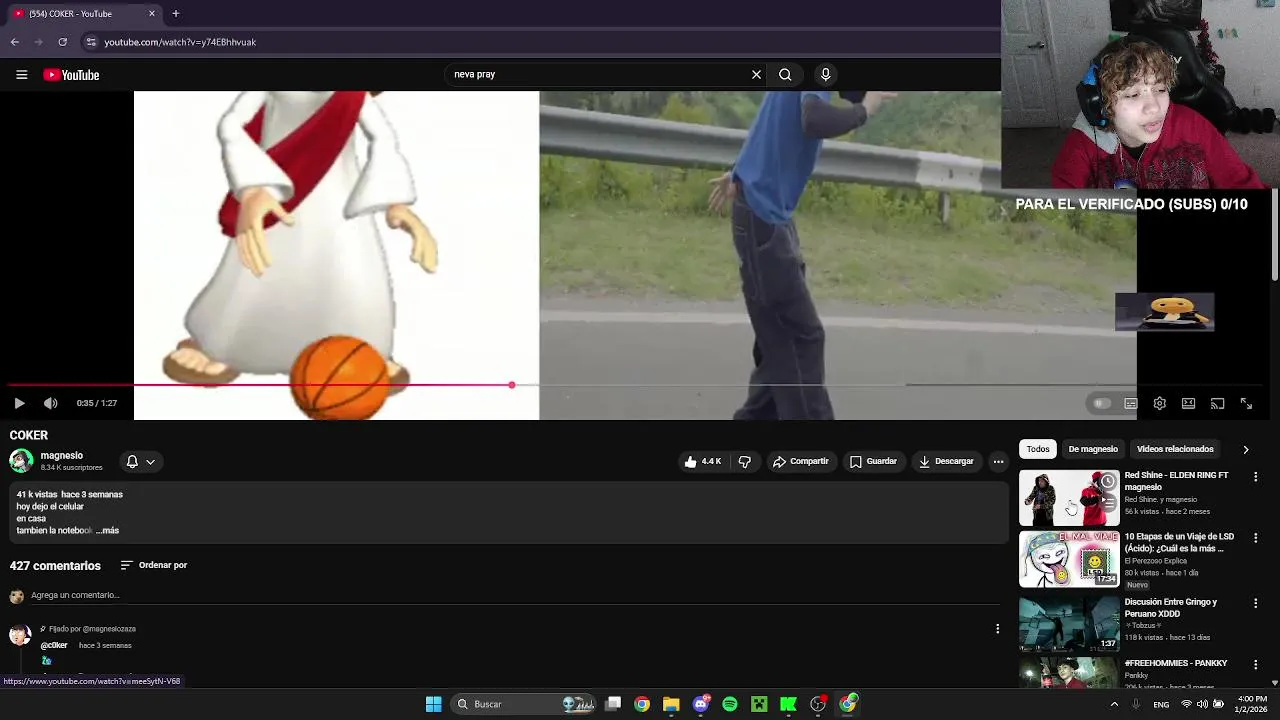Open a new browser tab
Viewport: 1280px width, 720px height.
175,13
